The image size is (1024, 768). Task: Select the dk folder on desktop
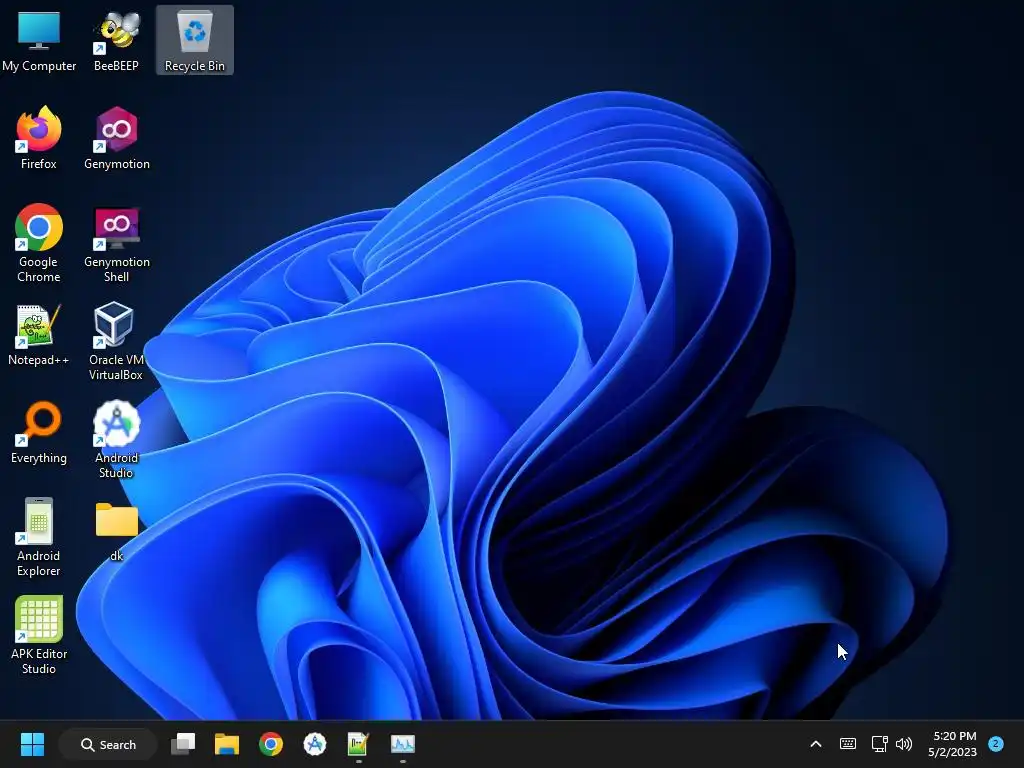(116, 530)
